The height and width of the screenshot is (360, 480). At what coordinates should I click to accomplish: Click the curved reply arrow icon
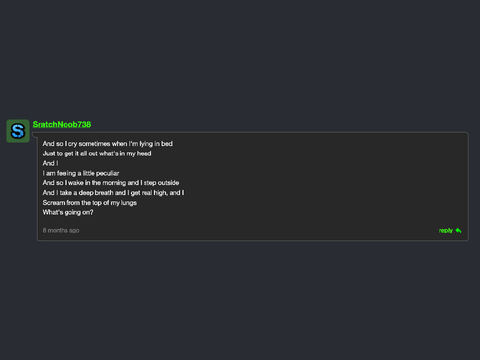[x=458, y=230]
